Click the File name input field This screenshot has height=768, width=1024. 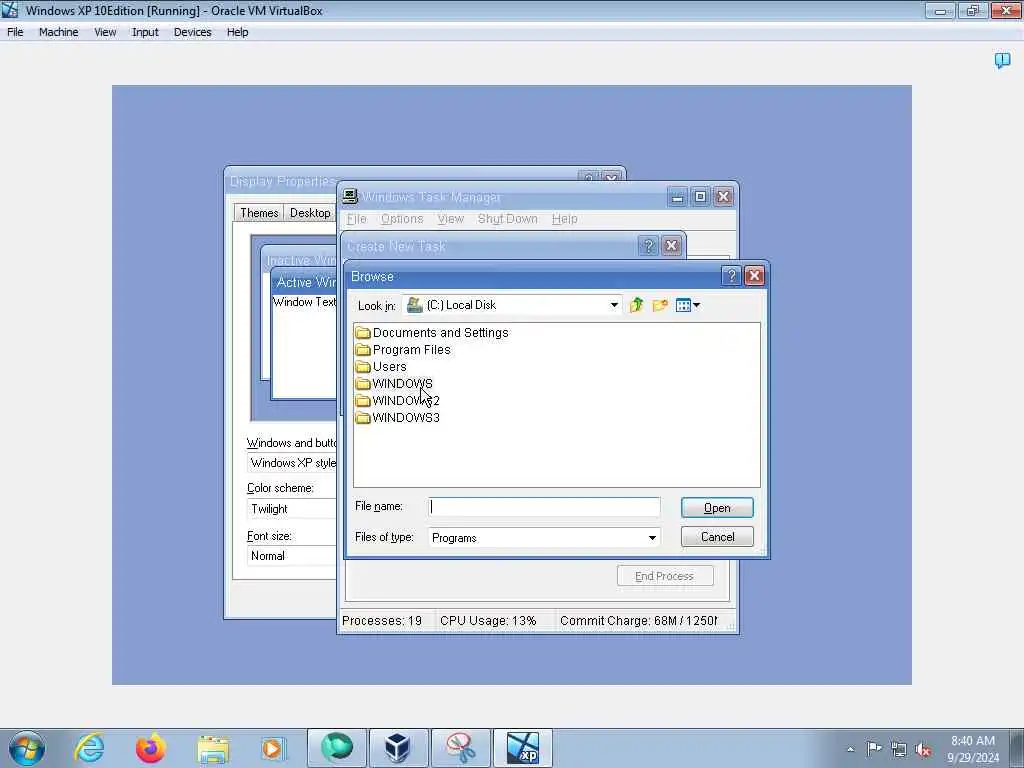point(544,507)
